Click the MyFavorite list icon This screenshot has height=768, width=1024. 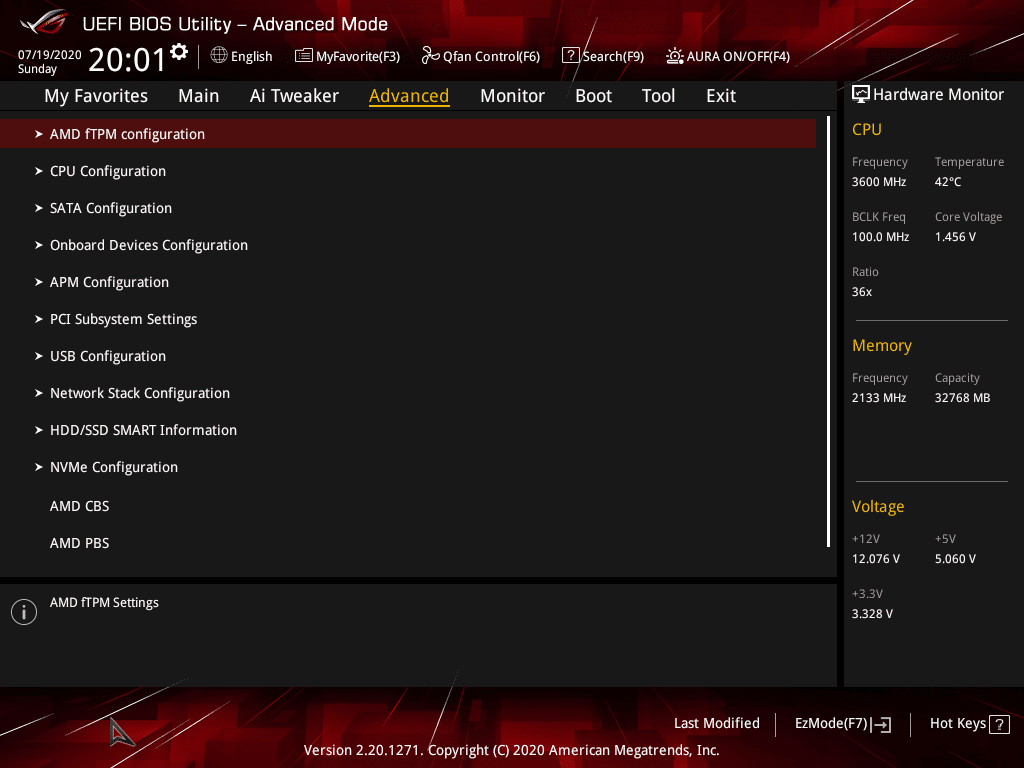point(304,56)
